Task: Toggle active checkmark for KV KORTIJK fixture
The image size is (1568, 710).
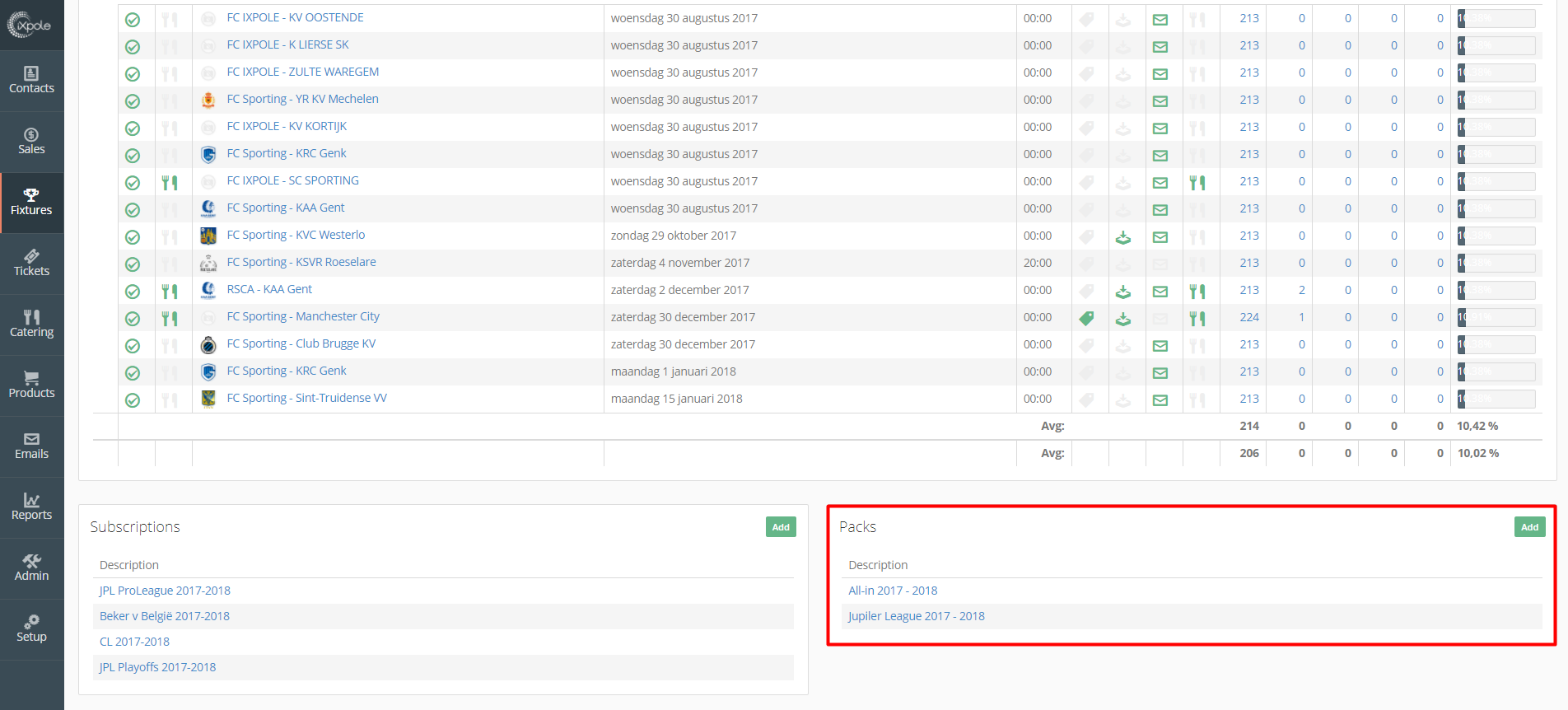Action: tap(133, 128)
